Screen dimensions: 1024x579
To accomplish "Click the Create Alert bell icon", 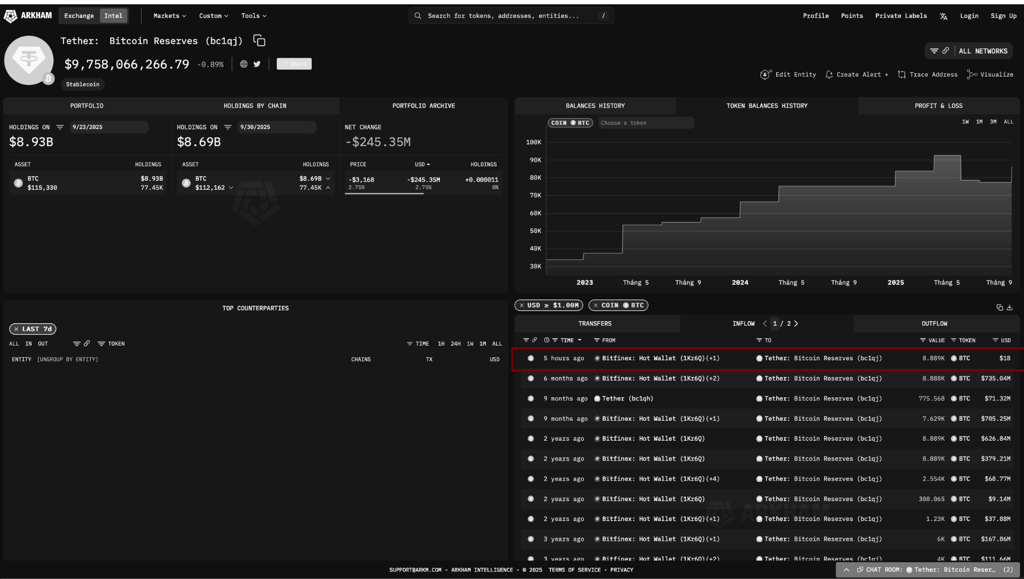I will pos(829,74).
